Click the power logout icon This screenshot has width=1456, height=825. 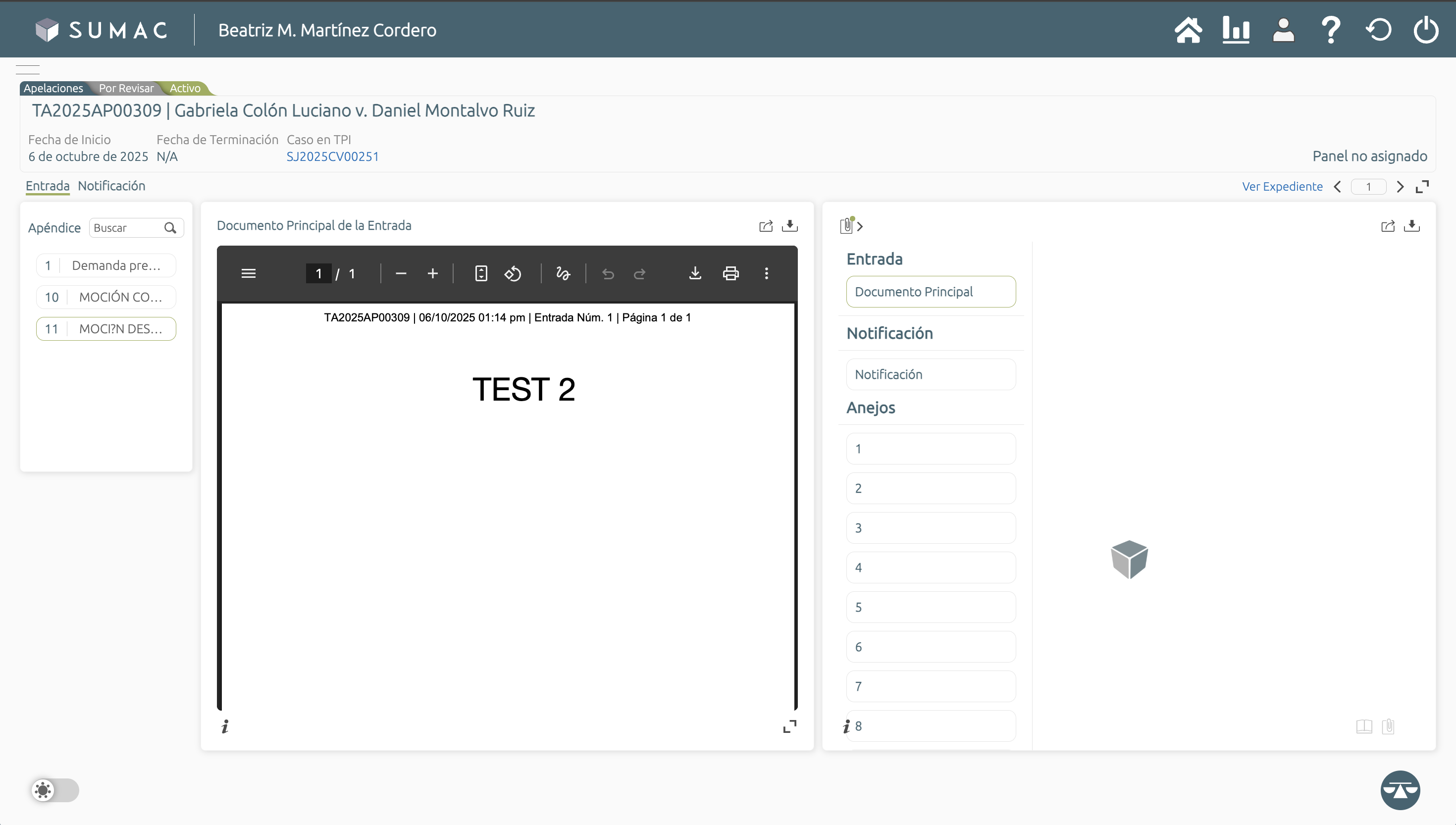[1425, 30]
